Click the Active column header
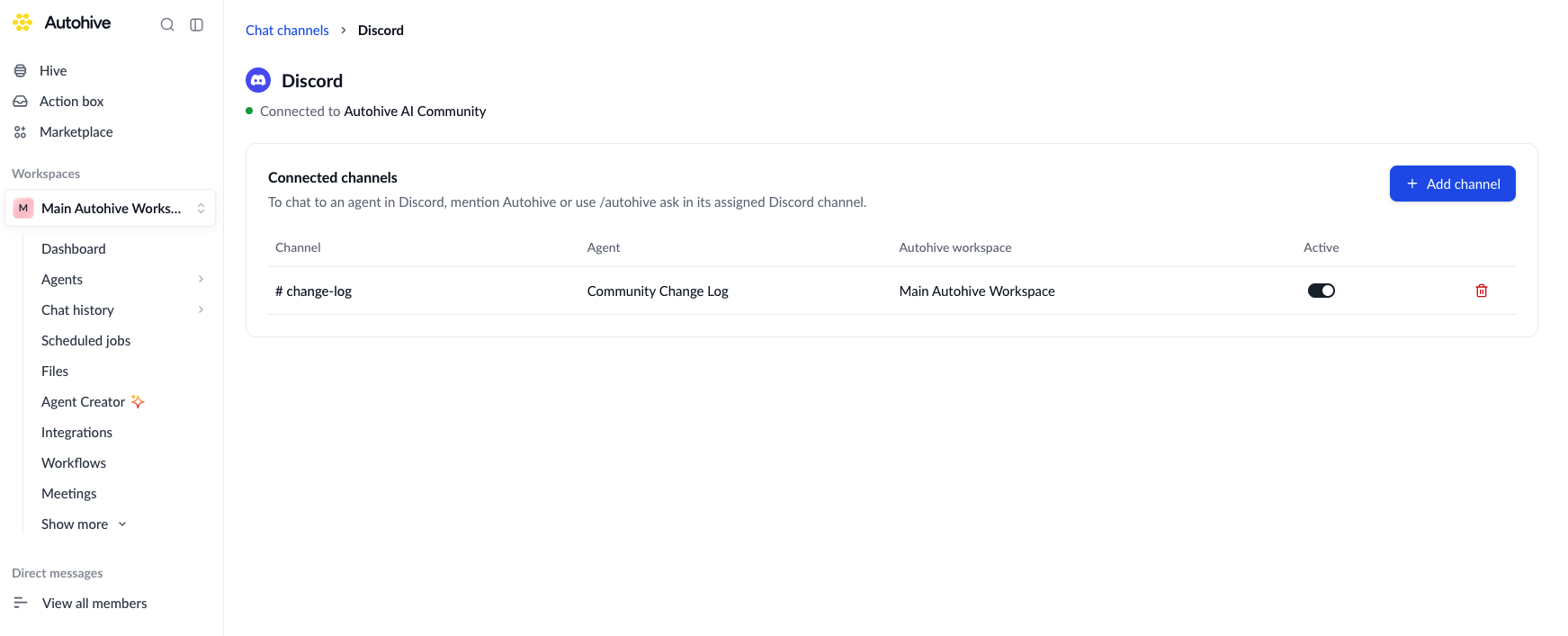Screen dimensions: 1568x636 pos(1322,247)
